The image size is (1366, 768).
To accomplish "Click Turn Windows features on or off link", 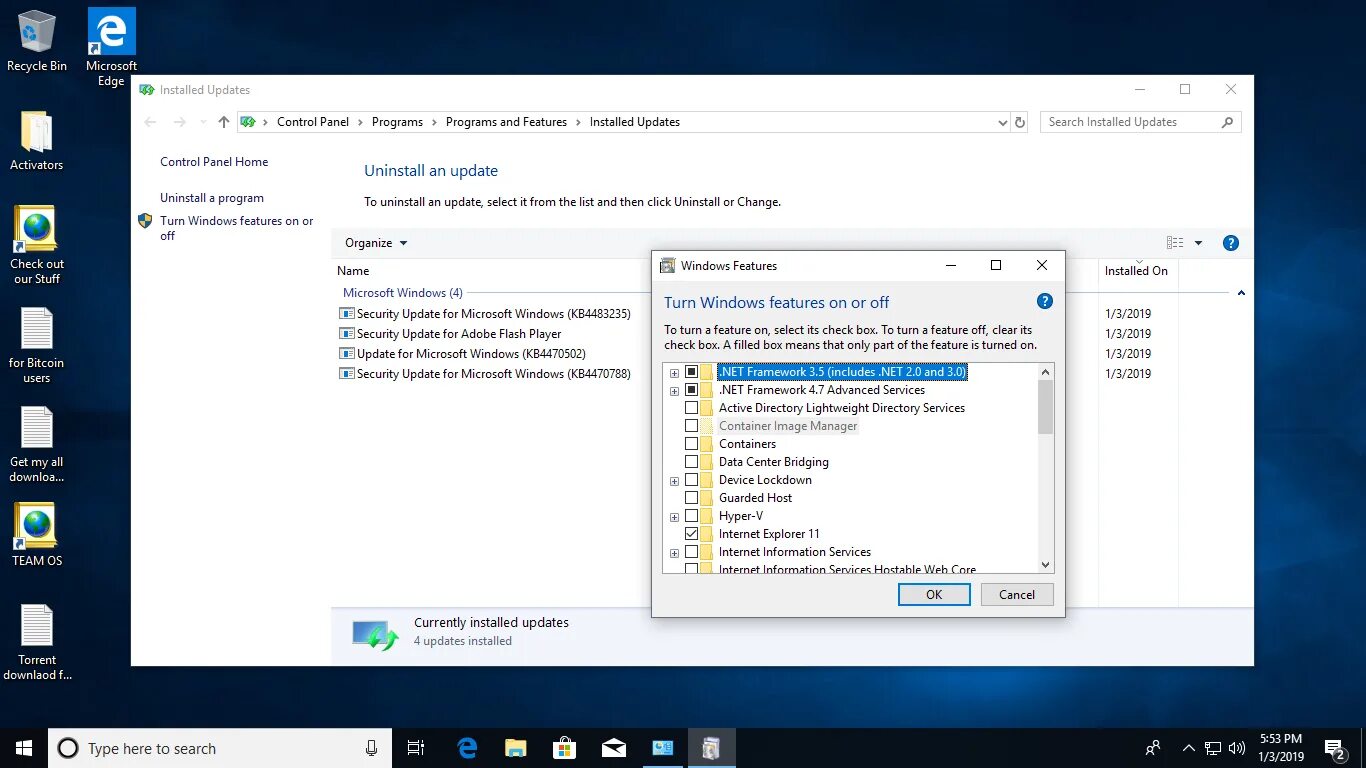I will pos(237,228).
